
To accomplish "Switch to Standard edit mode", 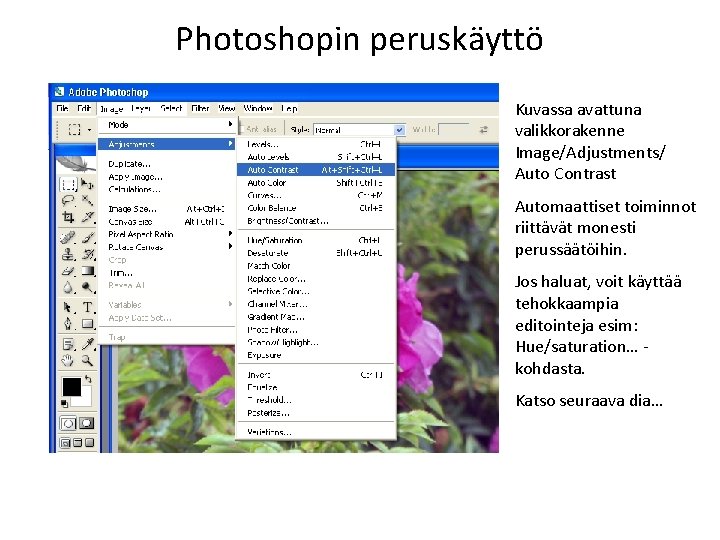I will pyautogui.click(x=68, y=423).
